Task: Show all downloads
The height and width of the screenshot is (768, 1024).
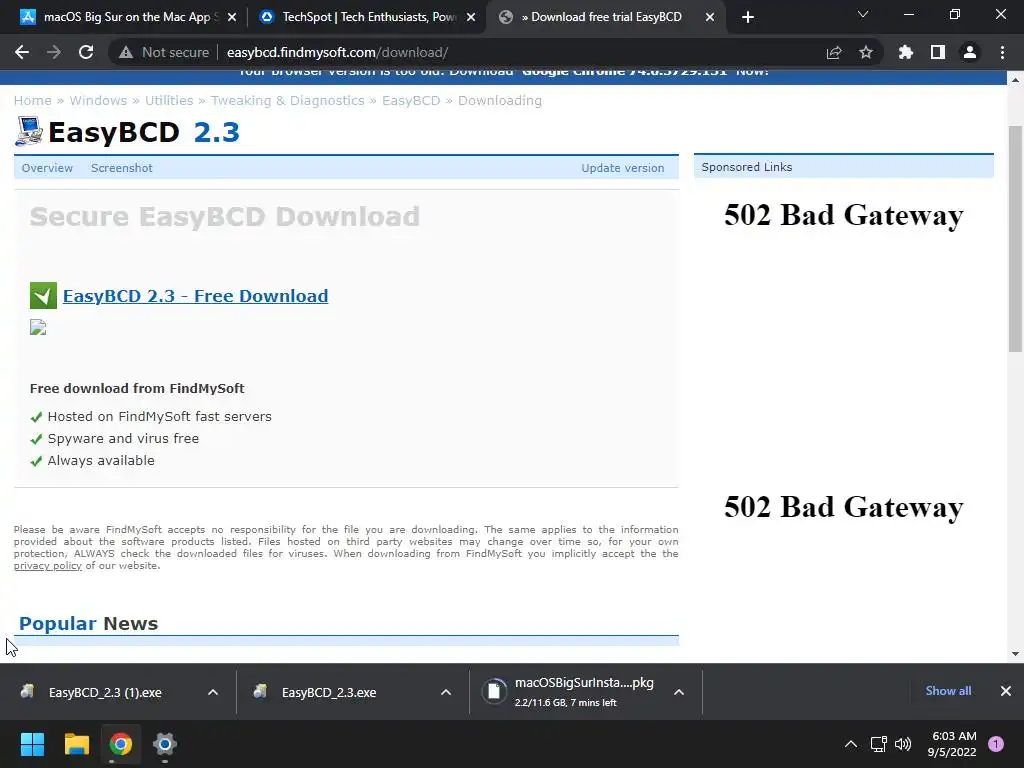Action: click(x=948, y=691)
